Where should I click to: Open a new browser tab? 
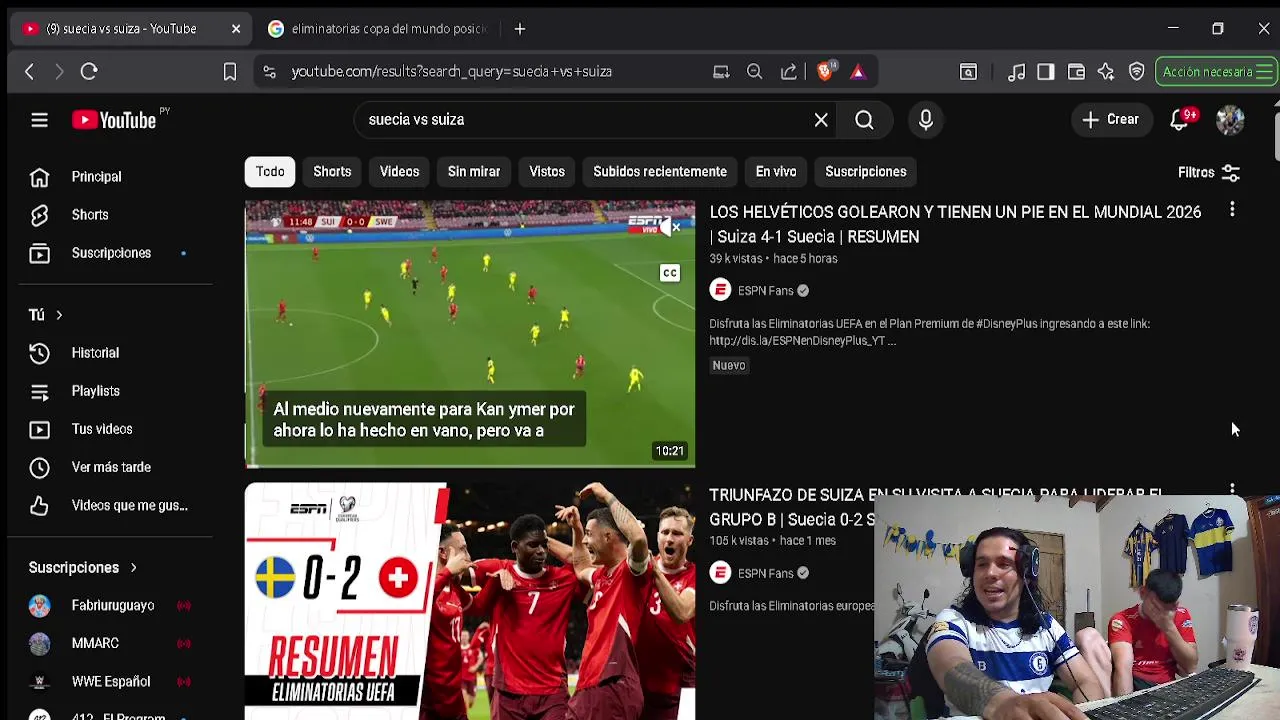point(520,29)
